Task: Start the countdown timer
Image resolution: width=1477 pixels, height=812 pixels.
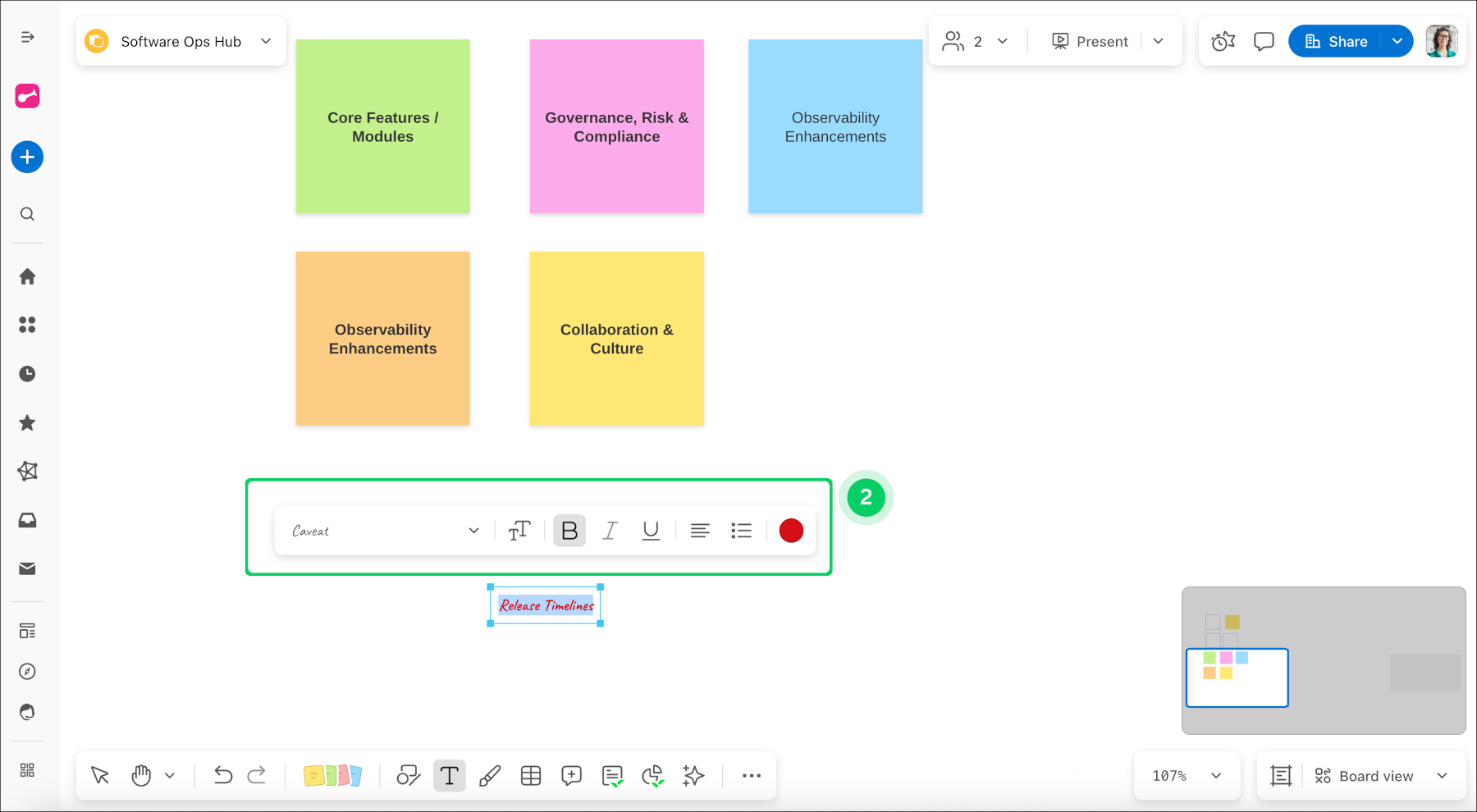Action: [x=1223, y=40]
